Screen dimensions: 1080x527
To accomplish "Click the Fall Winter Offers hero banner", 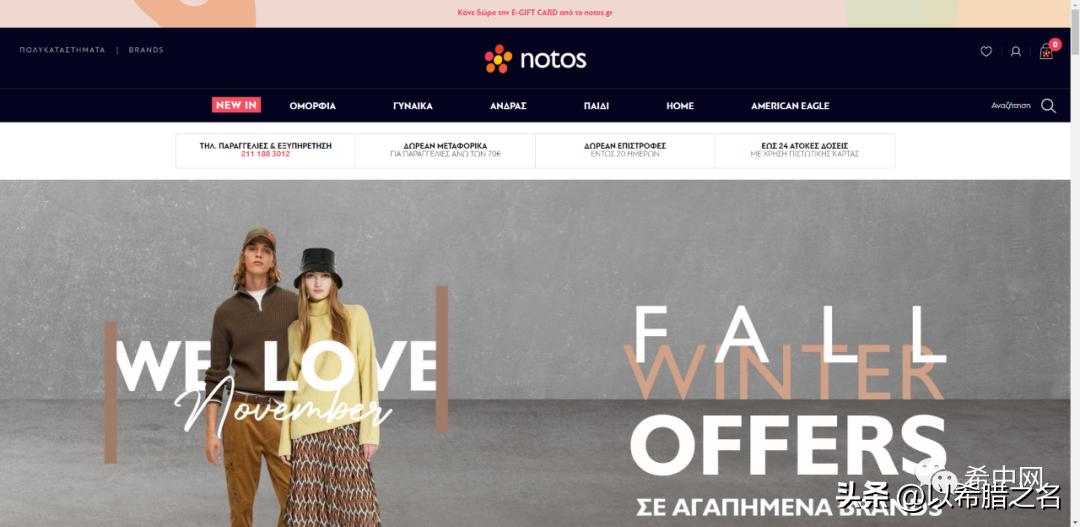I will (x=535, y=353).
